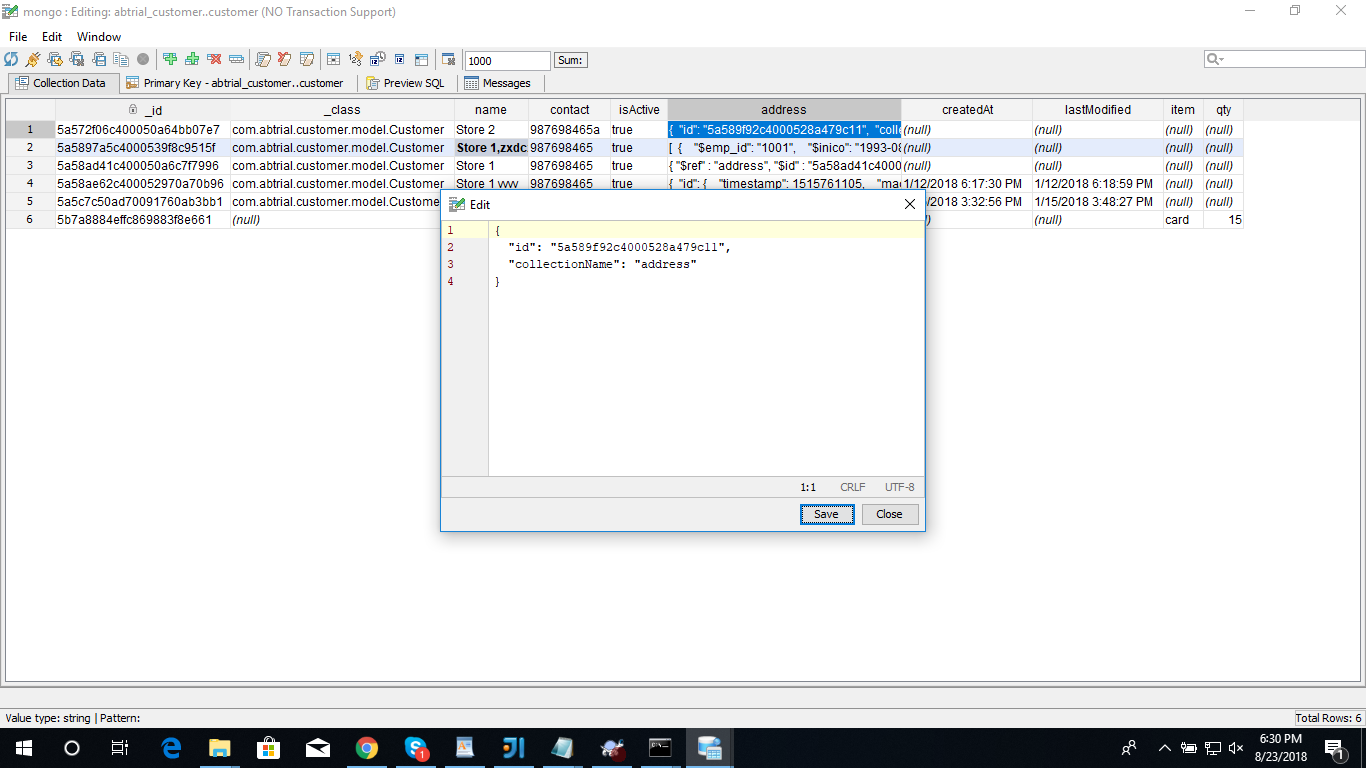Click the row limit field showing 1000
This screenshot has width=1366, height=768.
[x=508, y=61]
